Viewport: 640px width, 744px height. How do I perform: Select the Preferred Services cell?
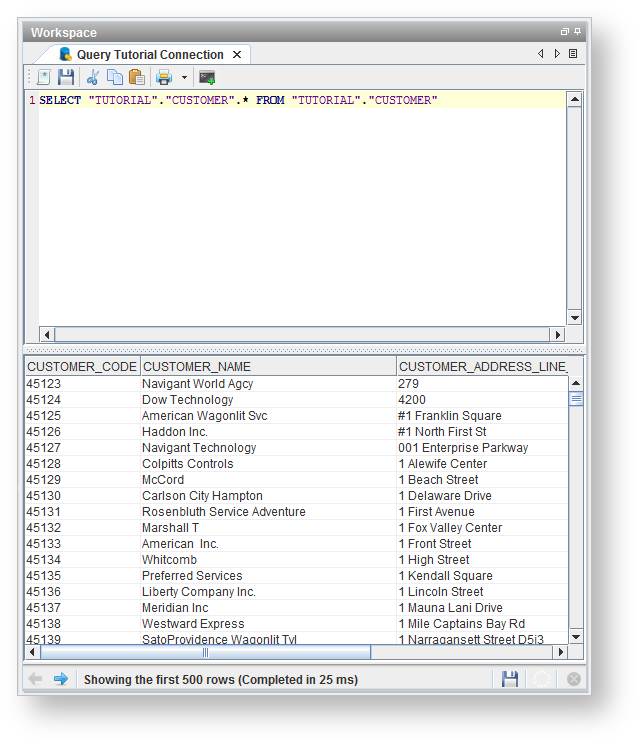click(x=268, y=576)
